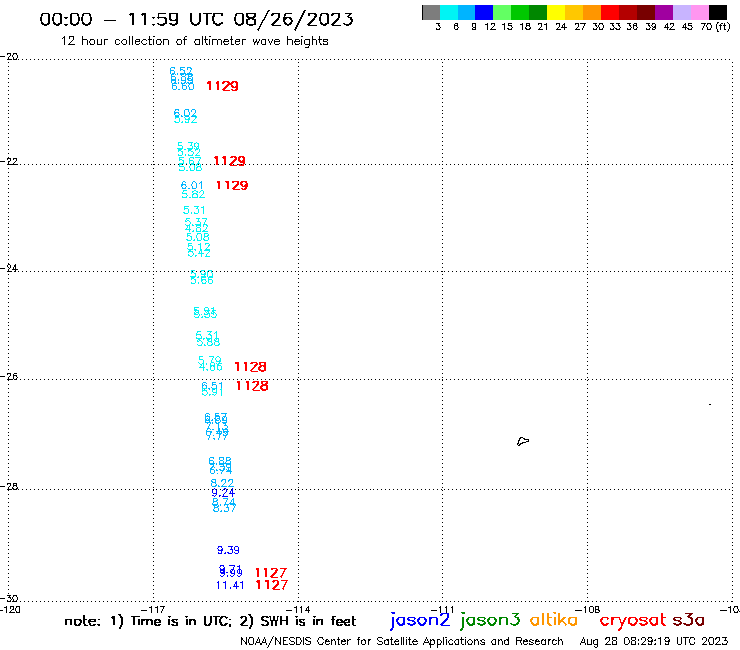The height and width of the screenshot is (650, 740).
Task: Click the -28 latitude axis label
Action: [x=9, y=486]
